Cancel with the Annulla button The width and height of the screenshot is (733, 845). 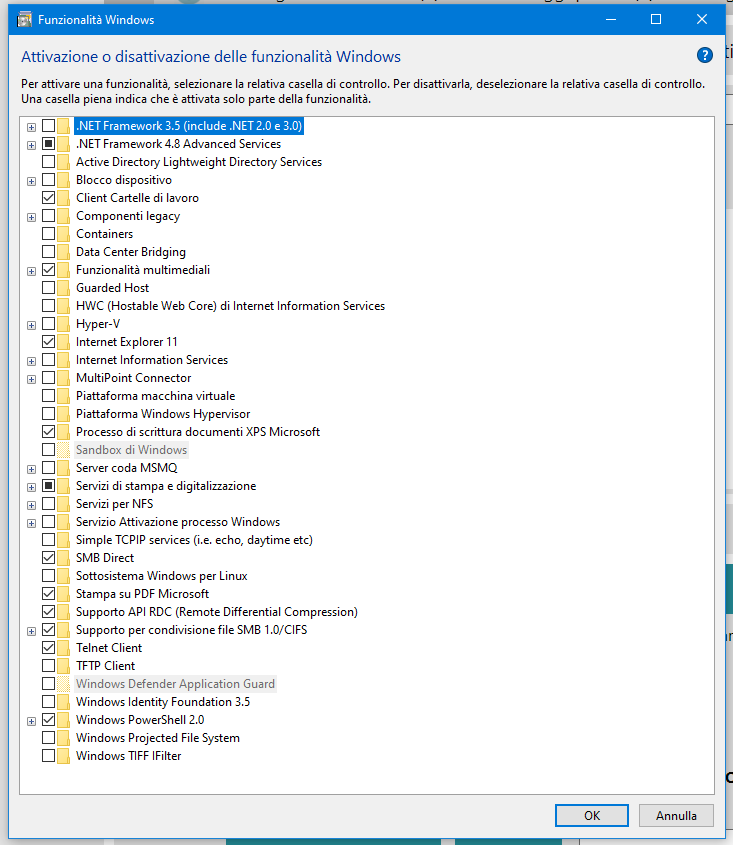[x=676, y=815]
